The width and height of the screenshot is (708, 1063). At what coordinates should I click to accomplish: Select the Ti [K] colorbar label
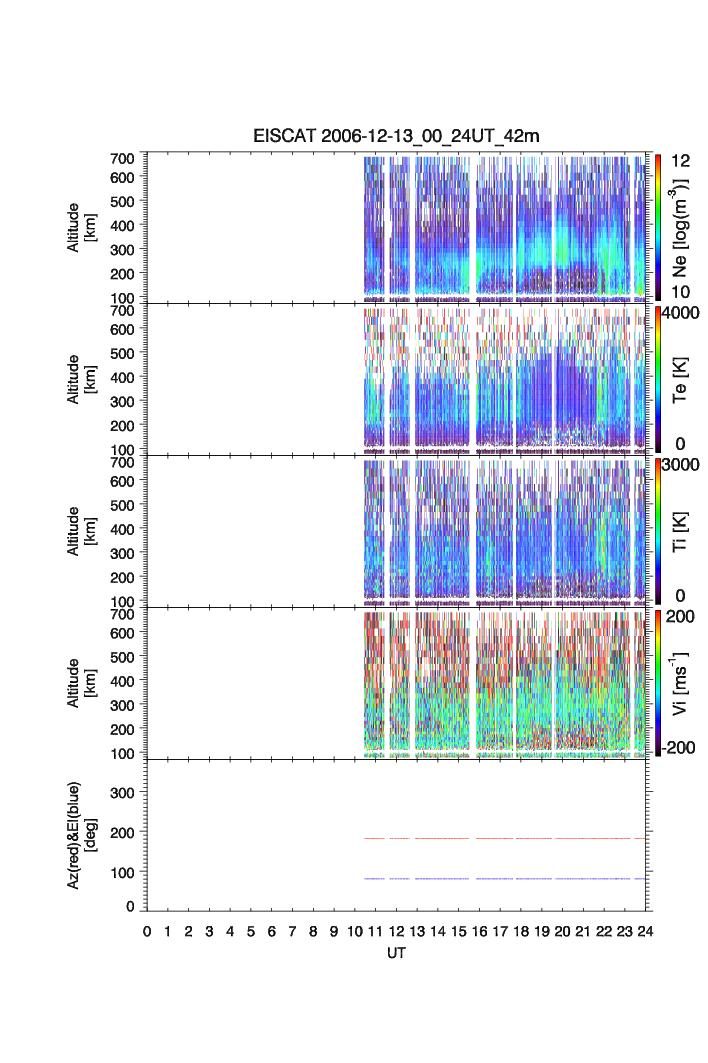680,531
